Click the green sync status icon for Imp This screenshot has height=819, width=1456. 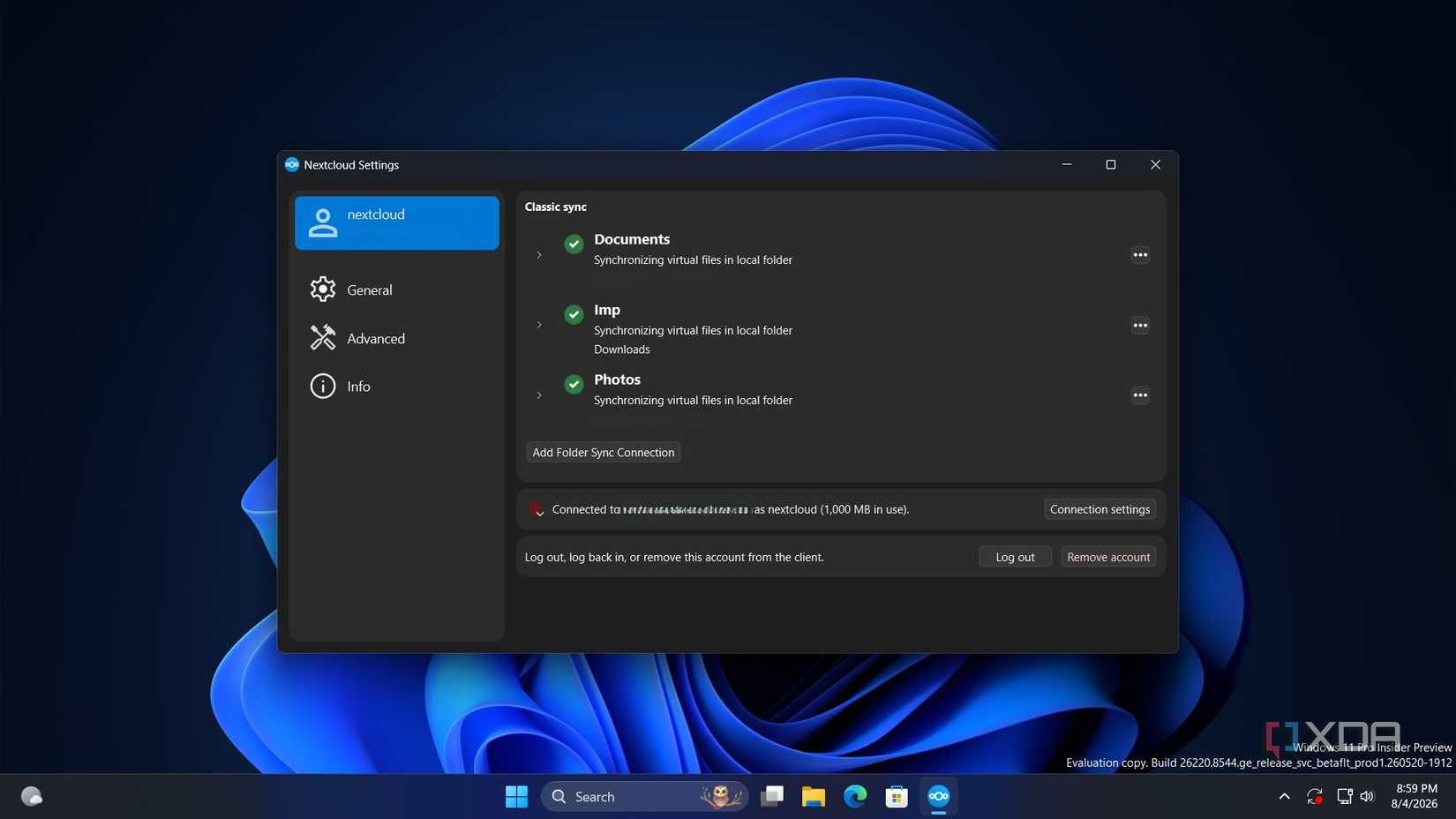(574, 314)
